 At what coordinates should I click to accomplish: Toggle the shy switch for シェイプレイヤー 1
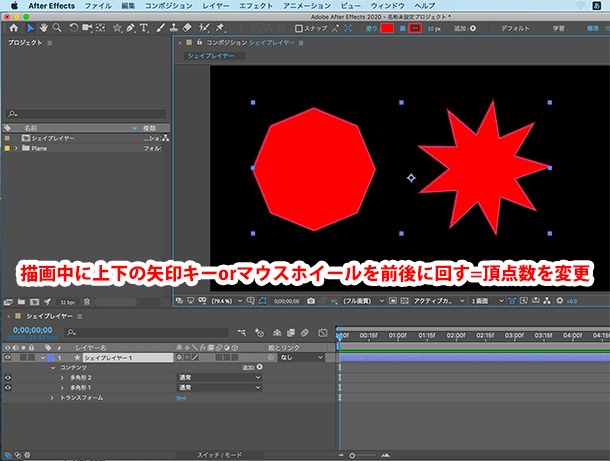pos(179,358)
